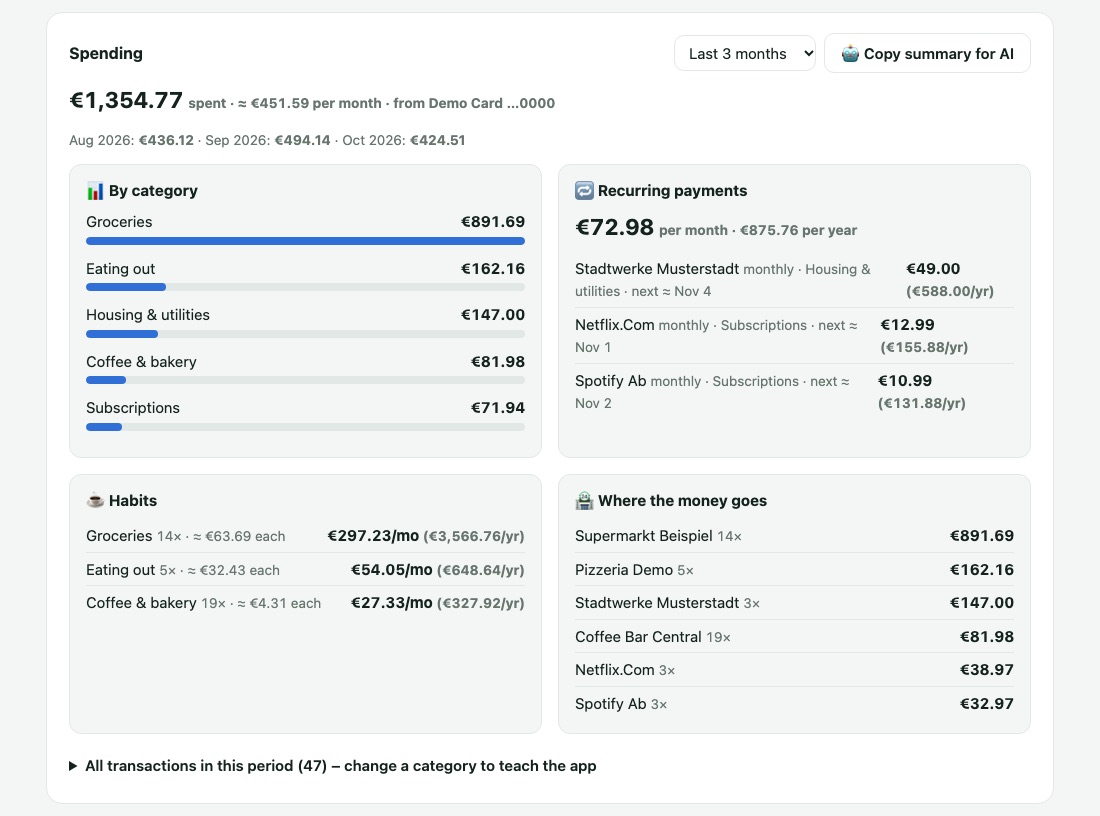Click the Housing & utilities progress bar

[x=305, y=334]
